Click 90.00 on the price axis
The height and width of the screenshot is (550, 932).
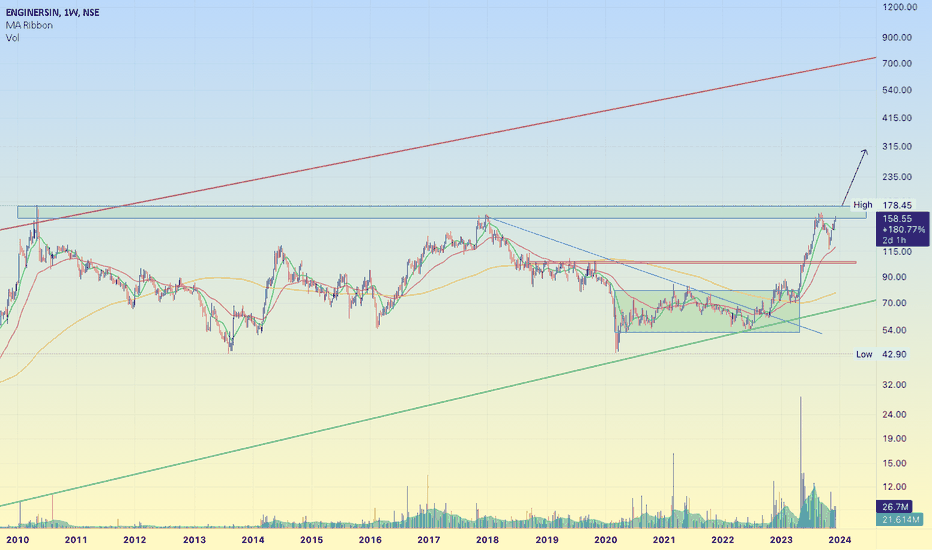(894, 277)
